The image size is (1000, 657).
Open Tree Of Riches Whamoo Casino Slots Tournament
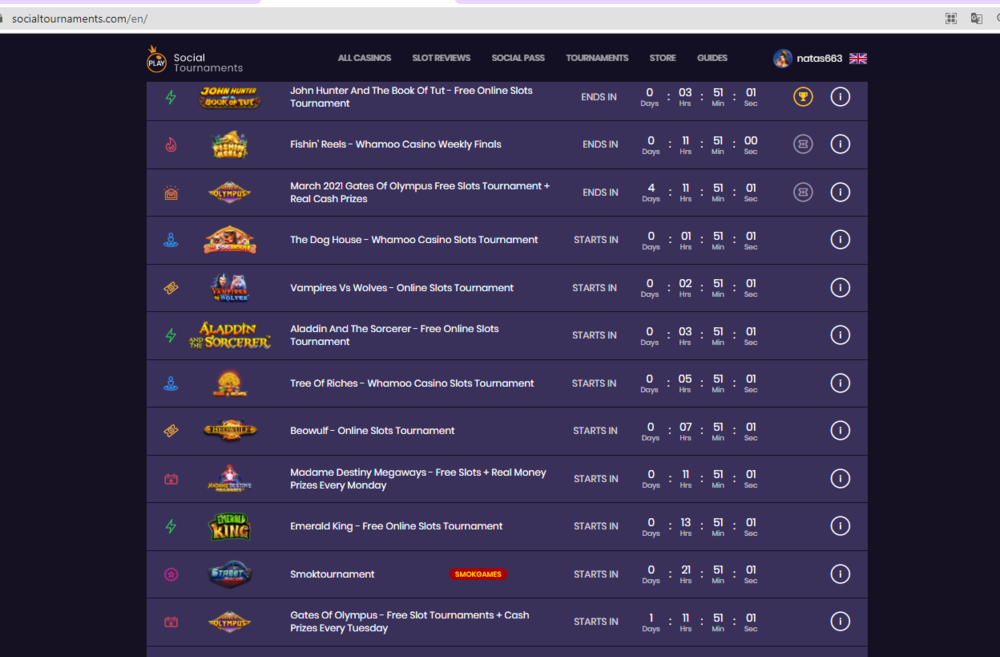[x=412, y=383]
